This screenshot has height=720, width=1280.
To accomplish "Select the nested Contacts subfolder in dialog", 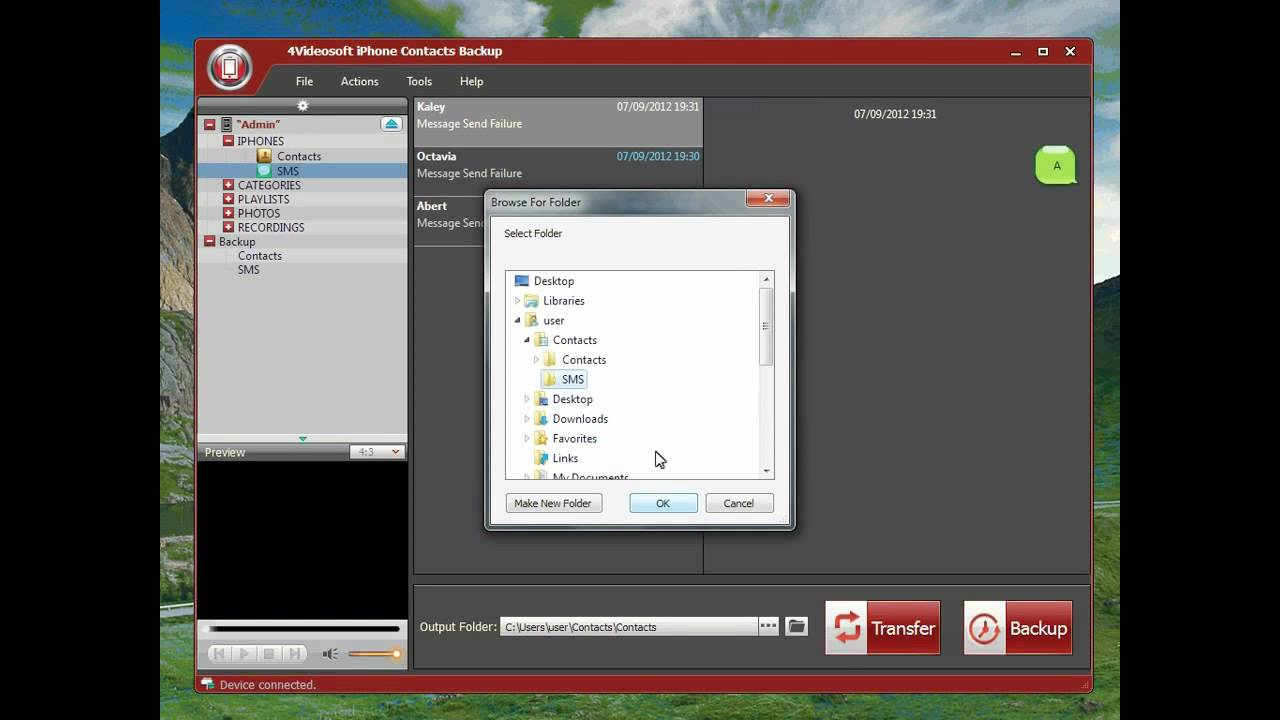I will (584, 360).
